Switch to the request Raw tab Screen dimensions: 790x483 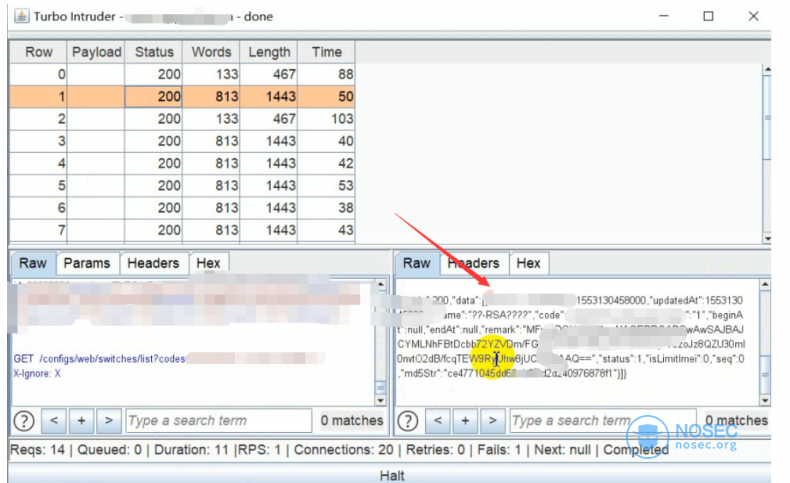pyautogui.click(x=33, y=263)
